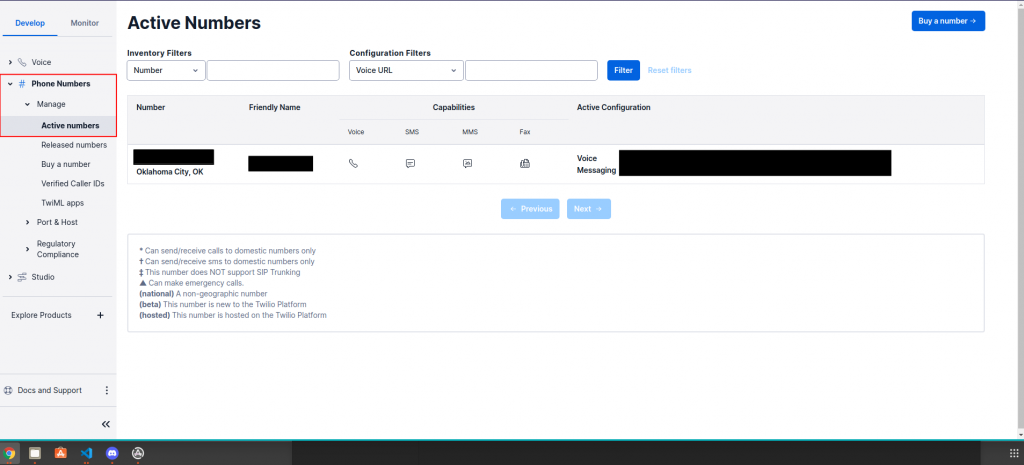The image size is (1024, 465).
Task: Expand the Port & Host chevron
Action: [x=27, y=222]
